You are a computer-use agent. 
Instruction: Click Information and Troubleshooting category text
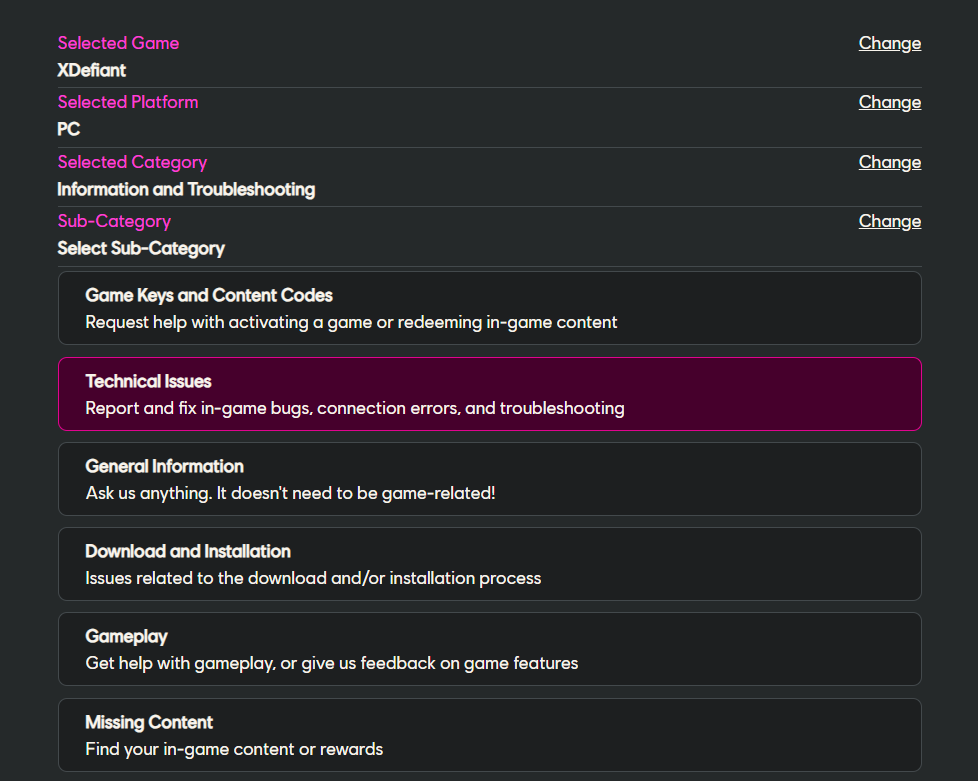coord(186,189)
